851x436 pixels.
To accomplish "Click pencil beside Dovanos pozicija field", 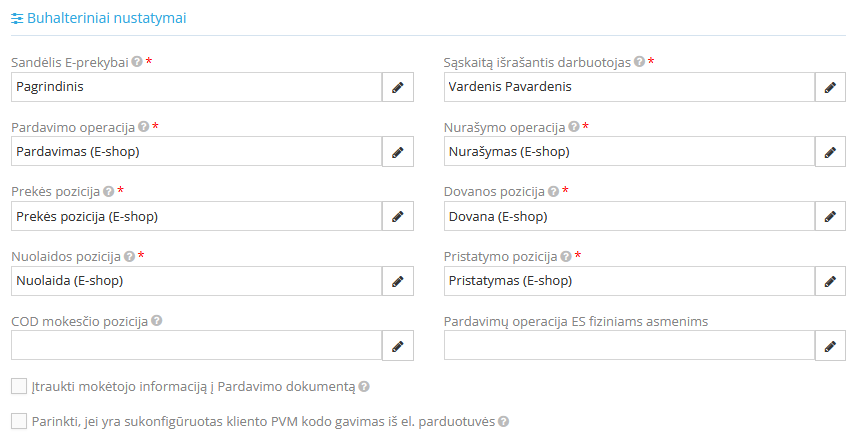I will point(830,216).
